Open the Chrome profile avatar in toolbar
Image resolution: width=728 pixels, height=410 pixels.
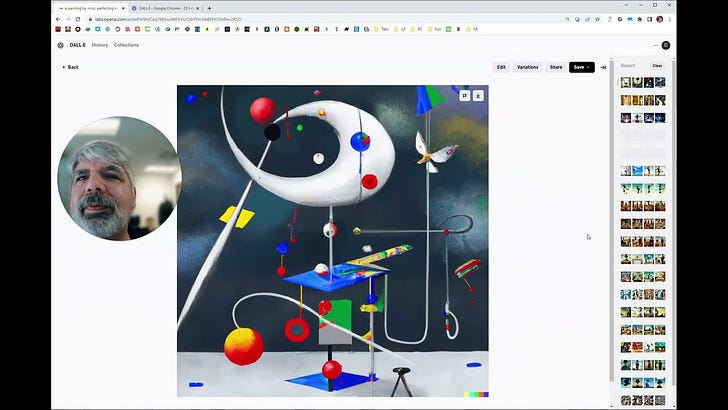[660, 20]
